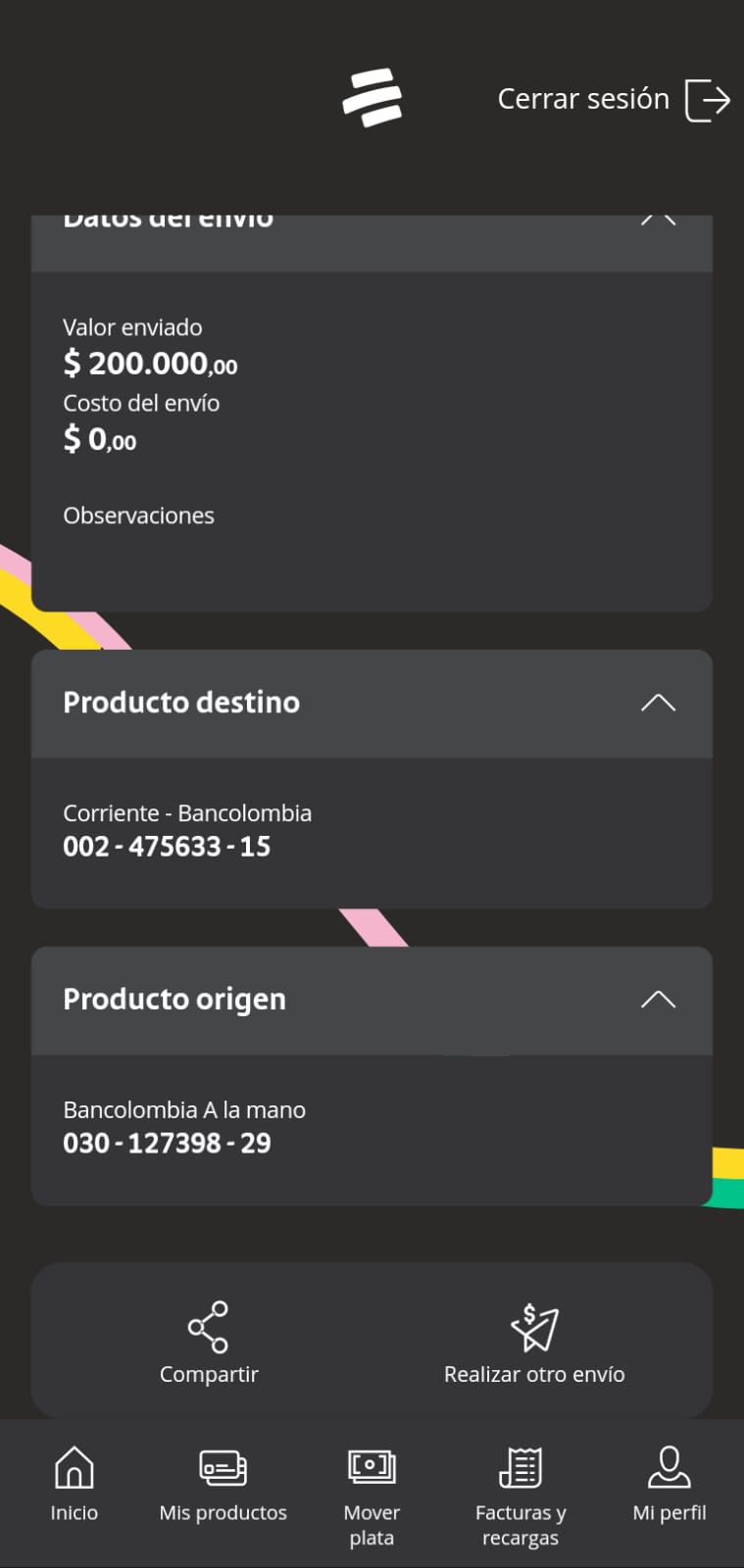Switch to the Mis productos tab label

click(x=223, y=1512)
